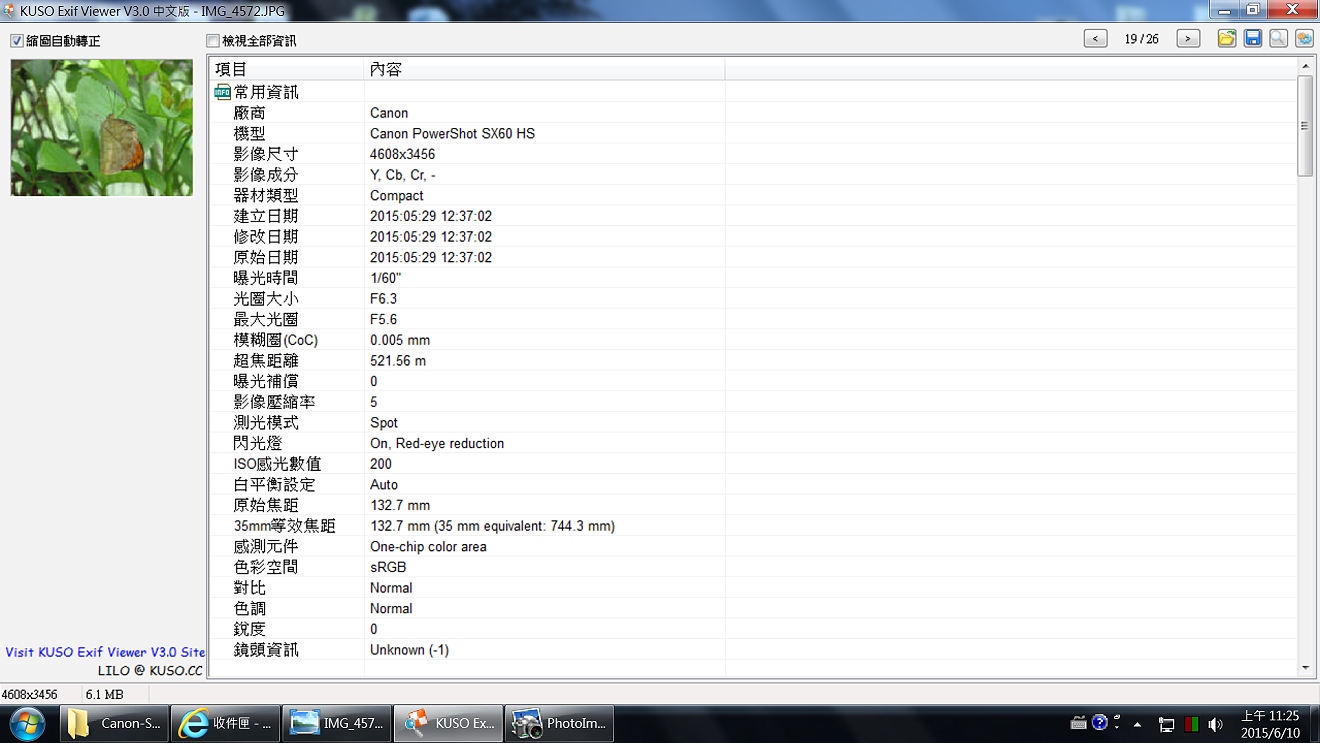Click the hyperfocal value 521.56 m
The image size is (1320, 743).
(398, 361)
